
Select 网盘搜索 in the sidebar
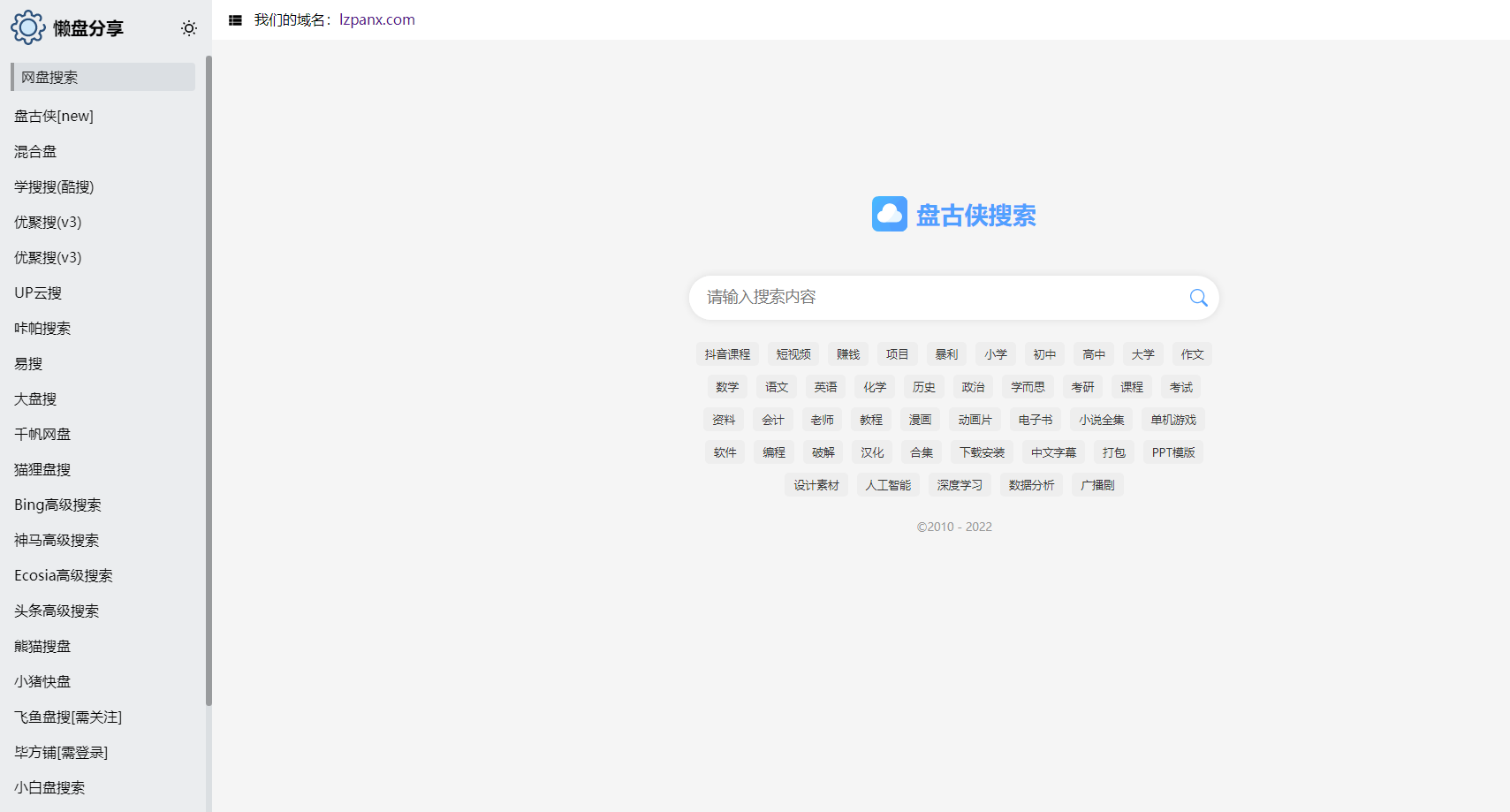pos(102,77)
